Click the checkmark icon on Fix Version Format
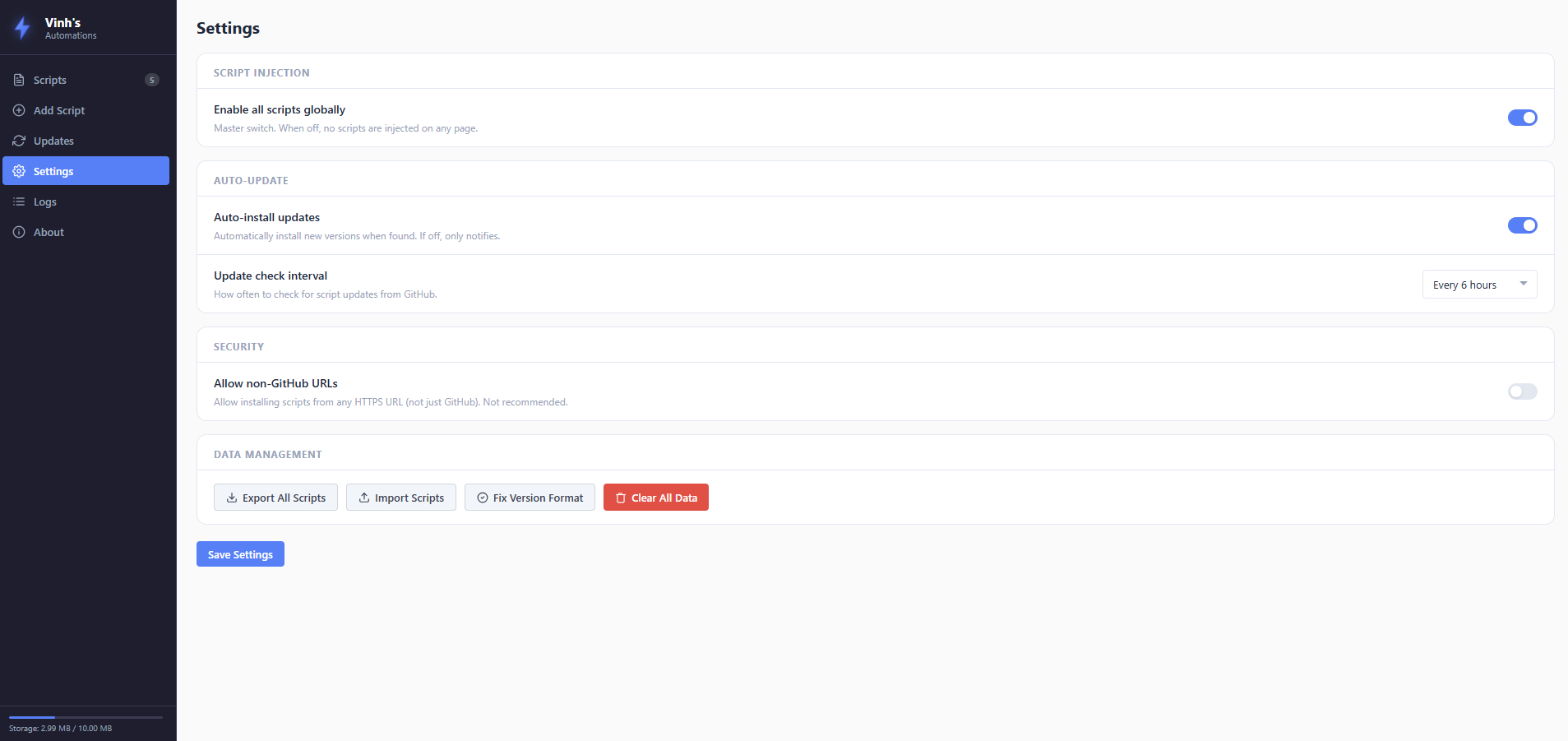Screen dimensions: 1568x741 [483, 498]
